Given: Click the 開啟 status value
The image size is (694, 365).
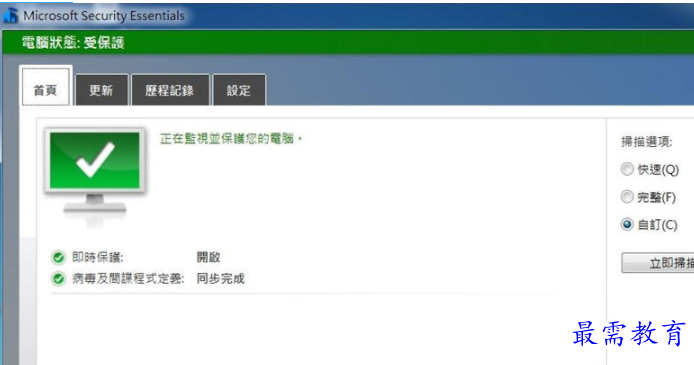Looking at the screenshot, I should (x=208, y=257).
